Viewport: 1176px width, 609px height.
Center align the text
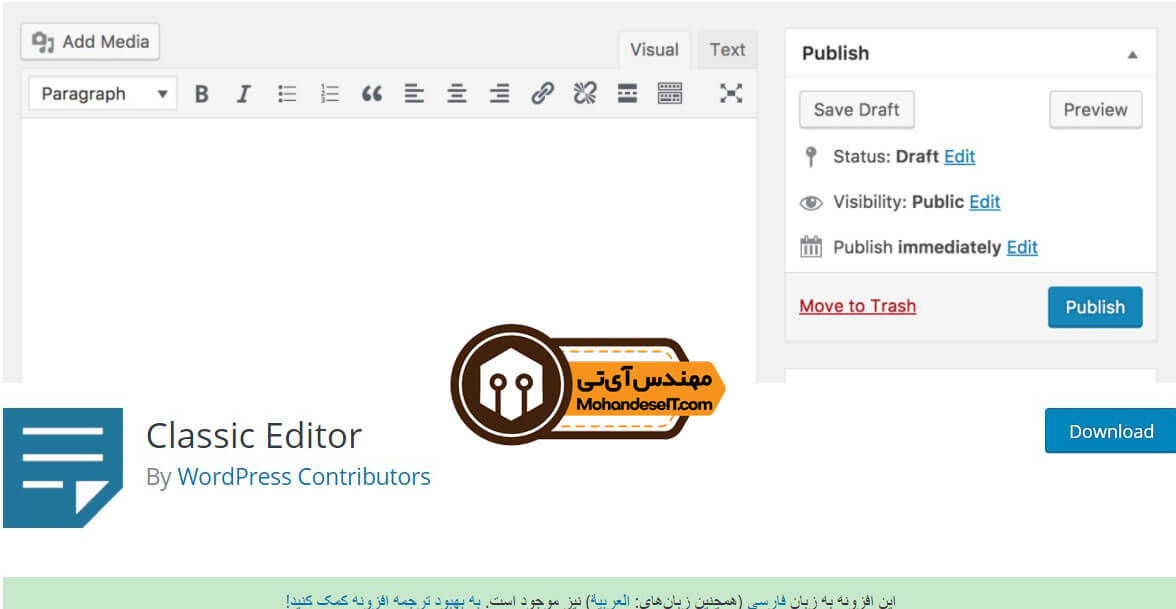tap(457, 94)
